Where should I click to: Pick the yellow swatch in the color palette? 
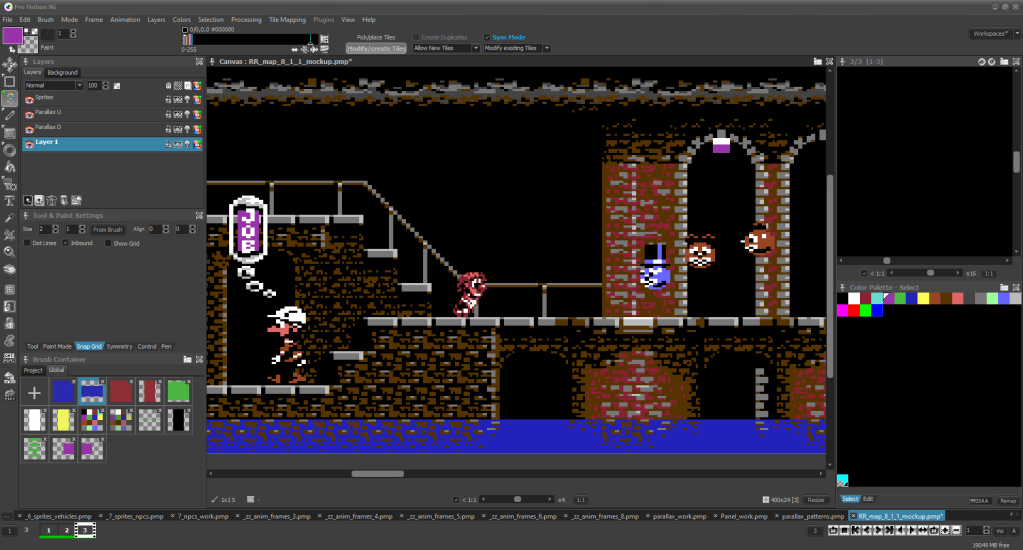[921, 298]
